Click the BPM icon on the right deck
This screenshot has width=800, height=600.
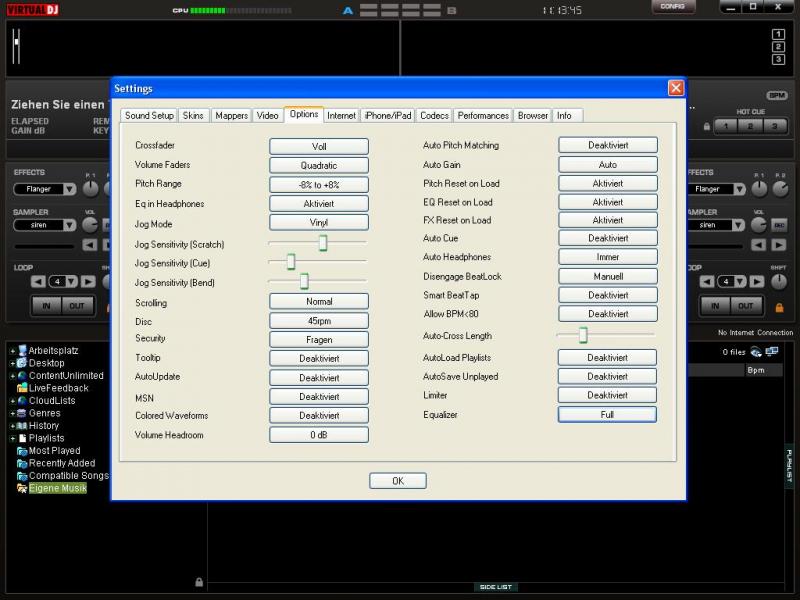pos(777,95)
